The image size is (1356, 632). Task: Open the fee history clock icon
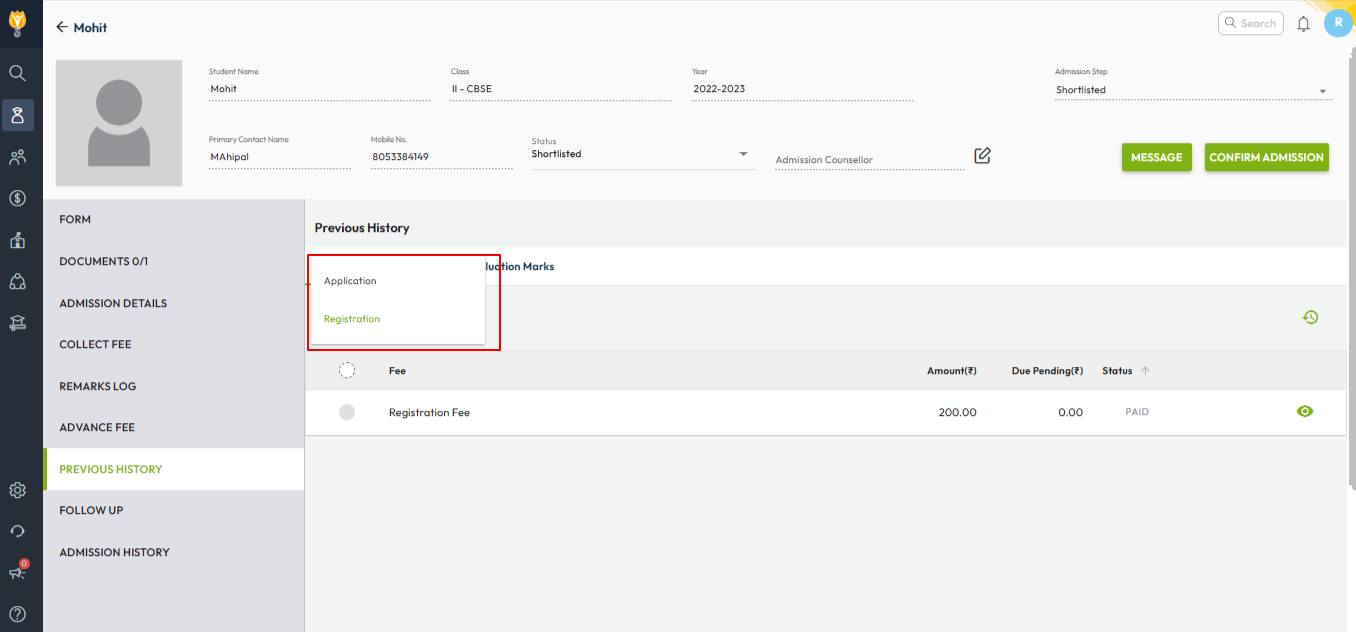(1310, 317)
